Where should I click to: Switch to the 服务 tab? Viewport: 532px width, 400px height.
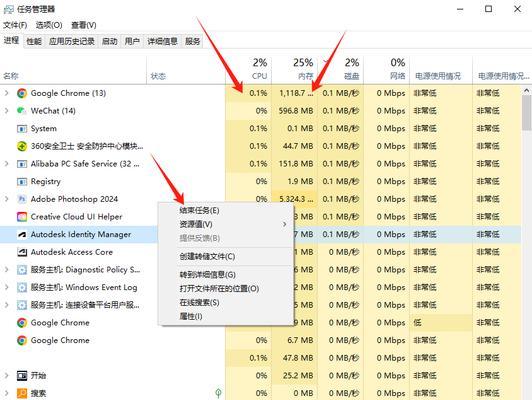pyautogui.click(x=192, y=41)
